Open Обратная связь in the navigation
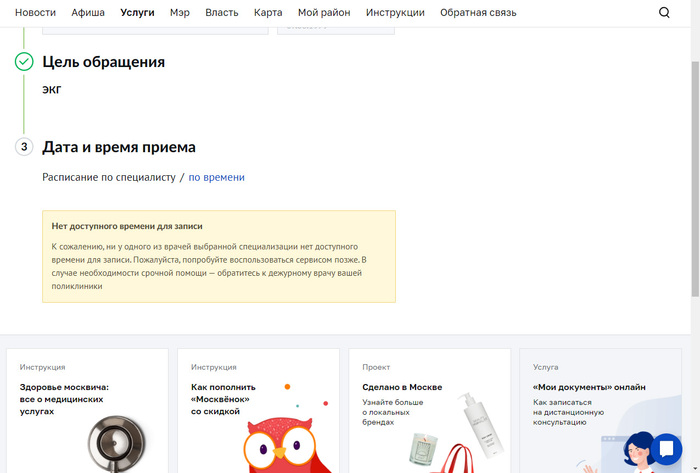 tap(478, 13)
